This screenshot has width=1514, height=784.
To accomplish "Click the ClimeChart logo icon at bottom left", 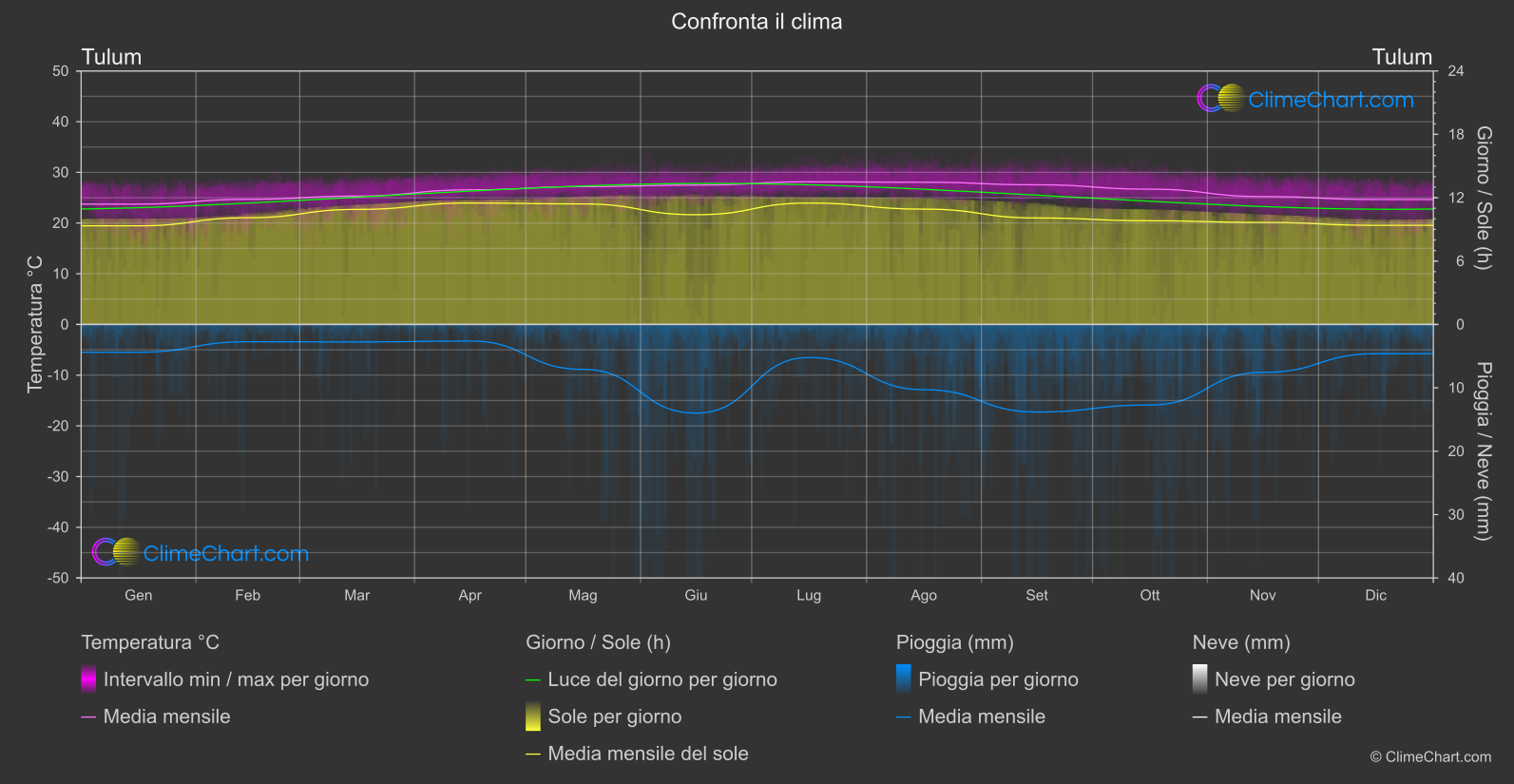I will click(x=116, y=552).
